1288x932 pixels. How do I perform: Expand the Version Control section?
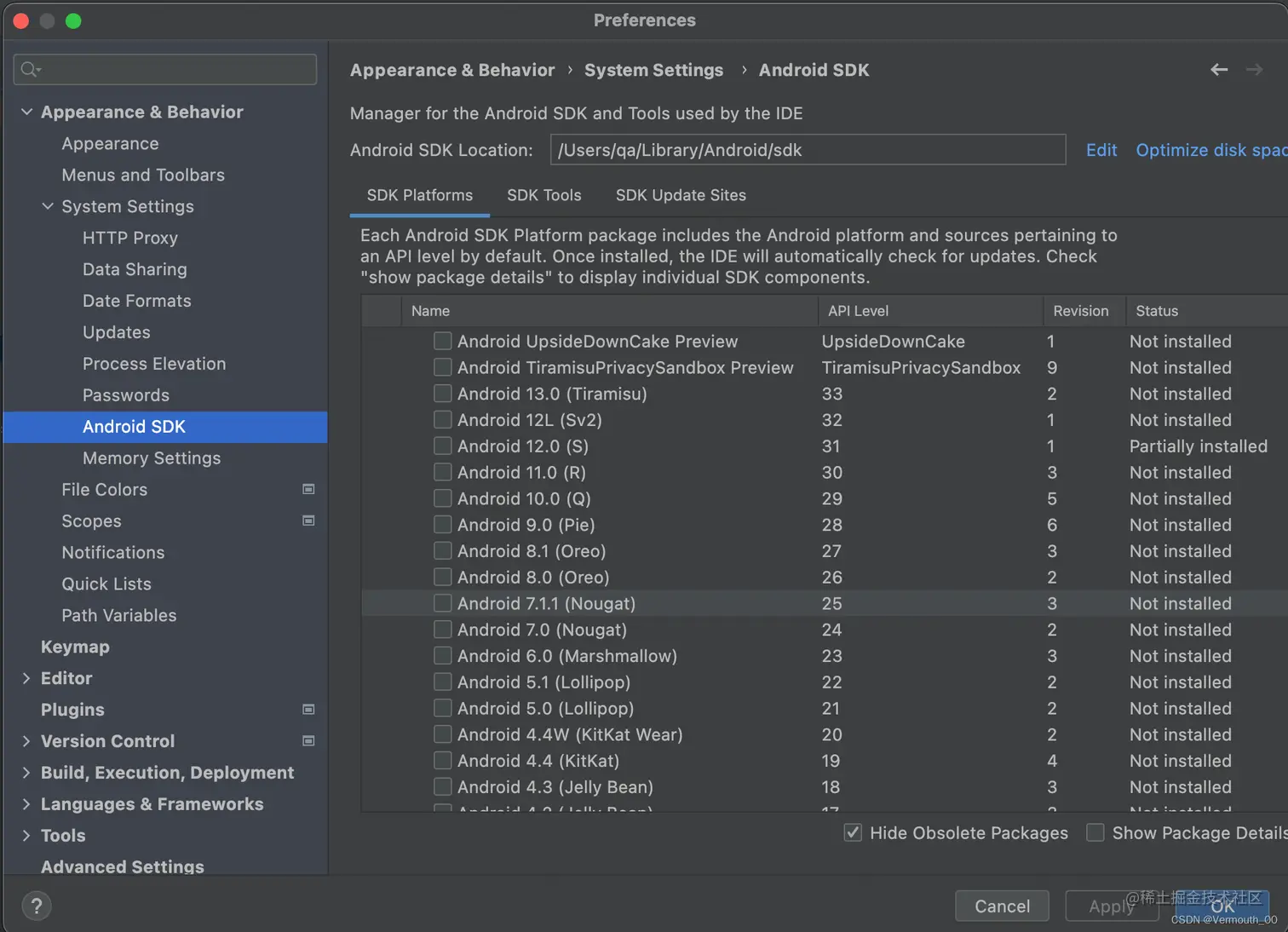pos(26,741)
